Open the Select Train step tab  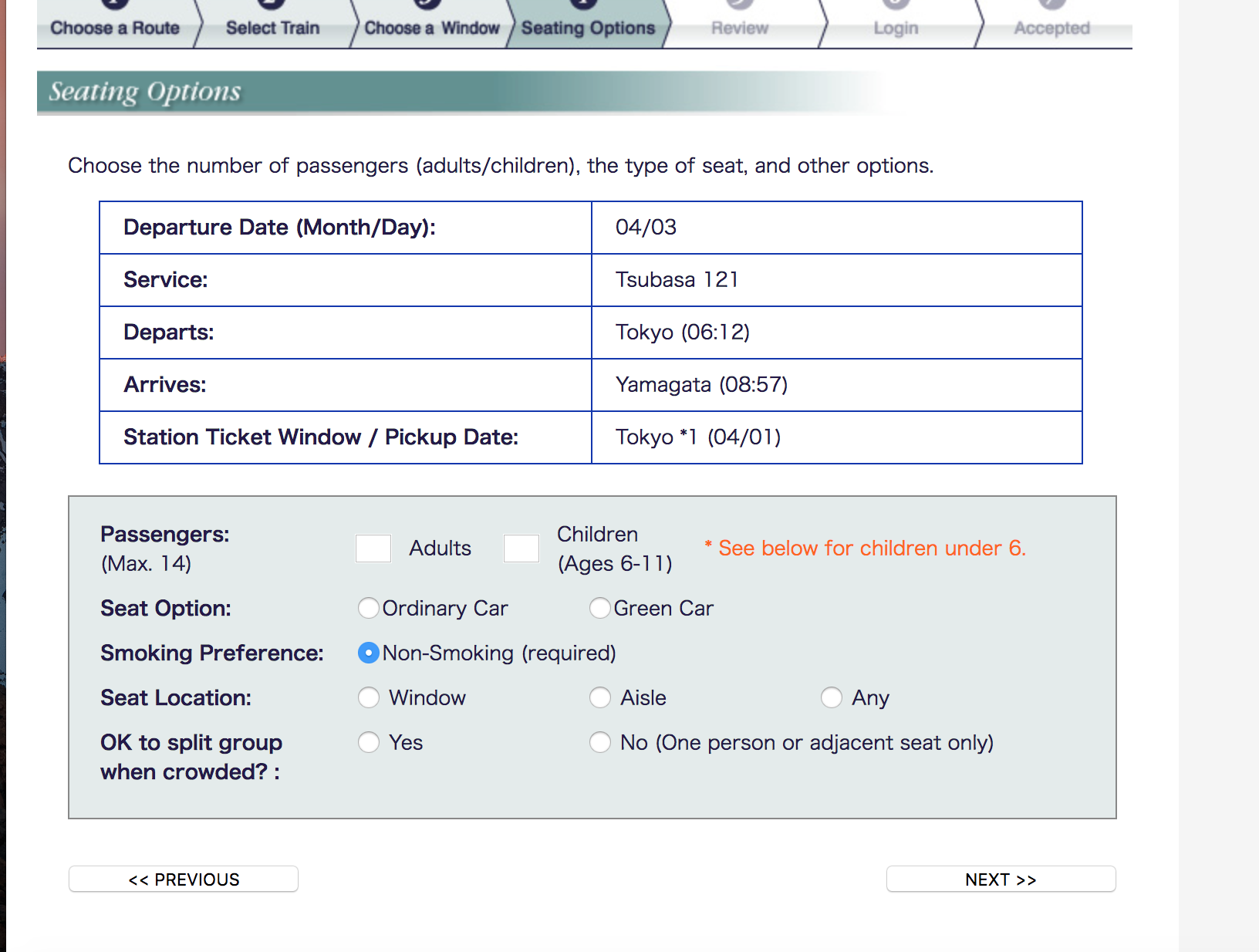coord(272,28)
